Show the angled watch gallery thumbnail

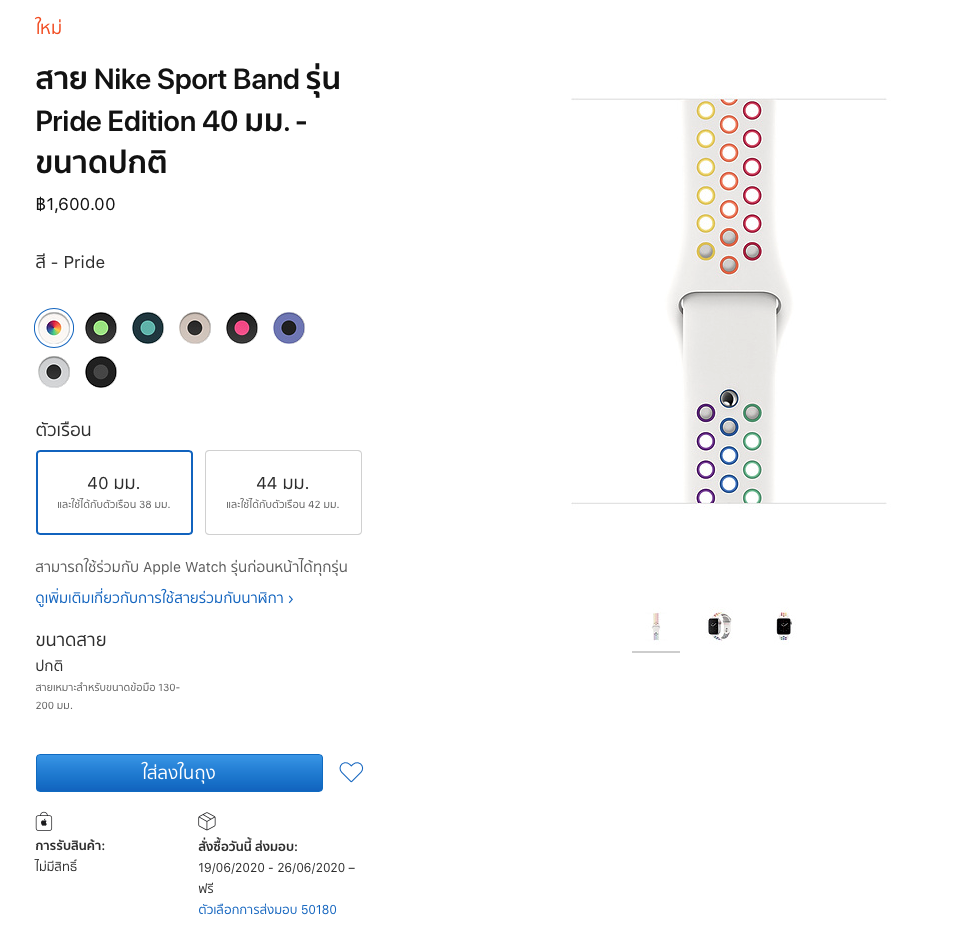pyautogui.click(x=719, y=627)
